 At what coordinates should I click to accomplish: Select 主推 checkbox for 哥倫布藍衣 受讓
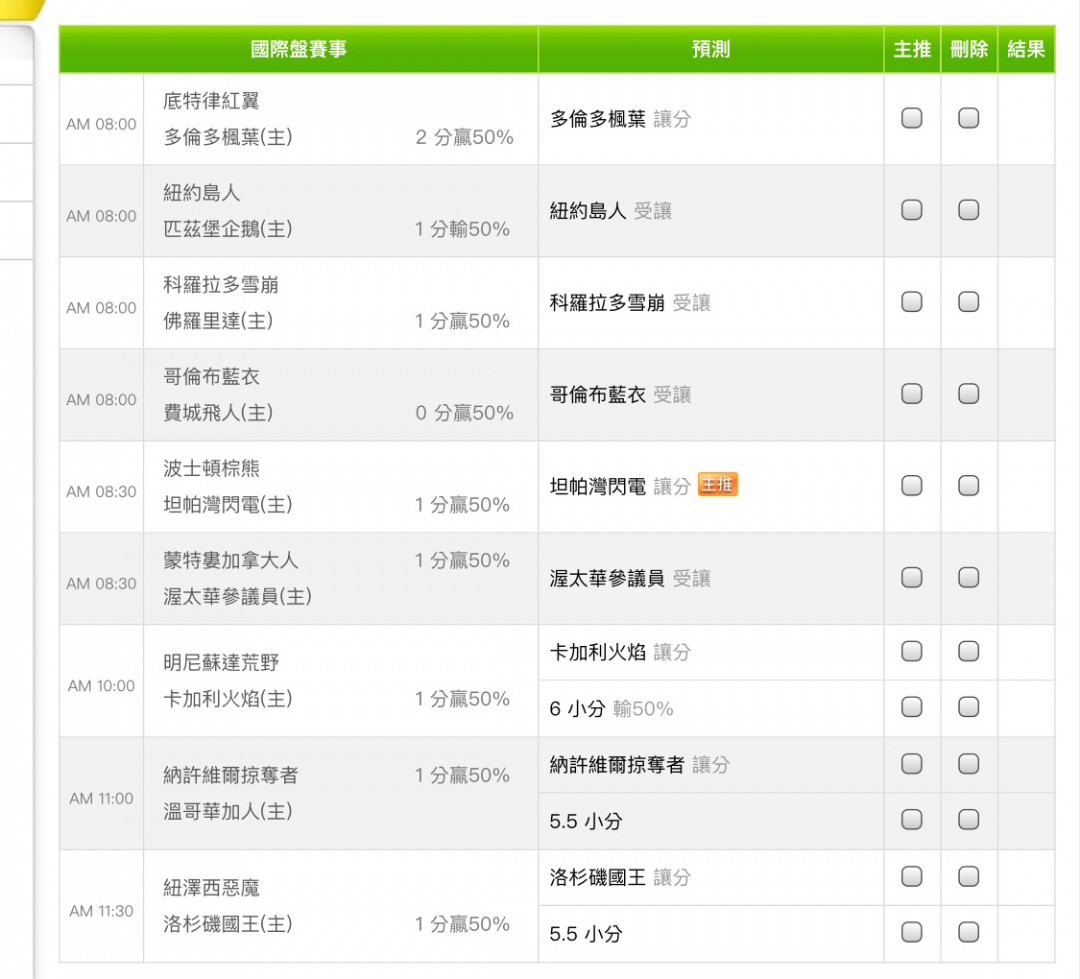click(x=911, y=393)
